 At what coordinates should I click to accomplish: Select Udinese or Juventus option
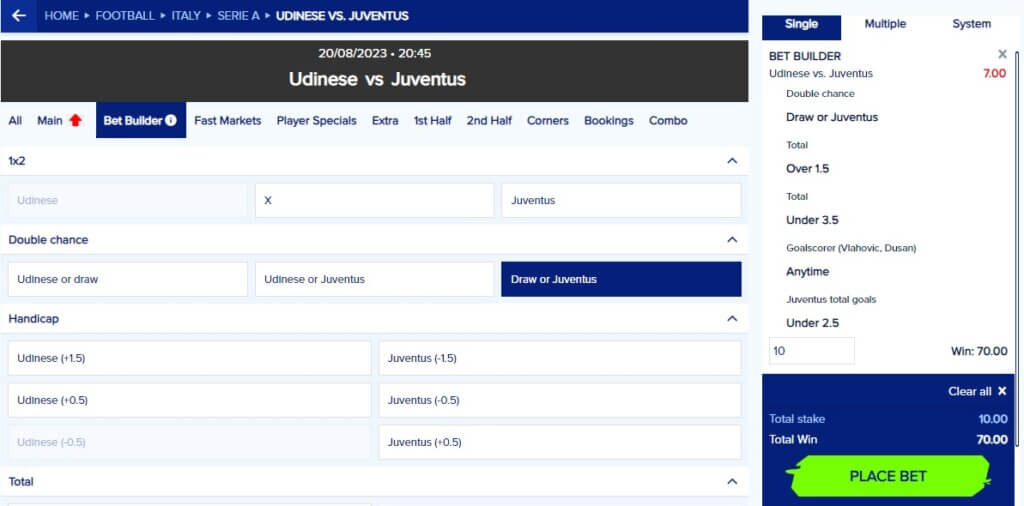click(x=374, y=279)
